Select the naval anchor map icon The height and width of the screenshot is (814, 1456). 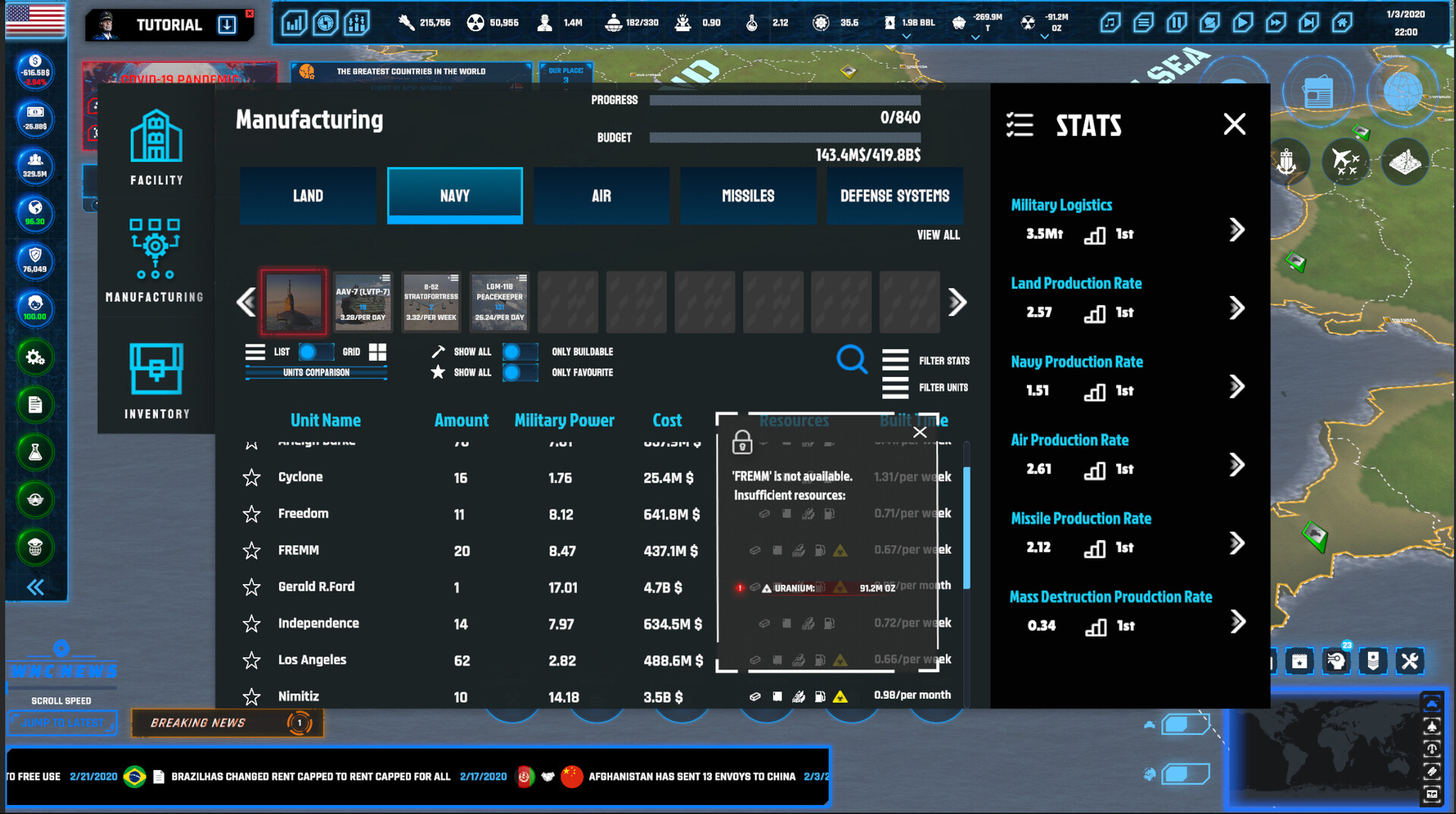[x=1287, y=162]
